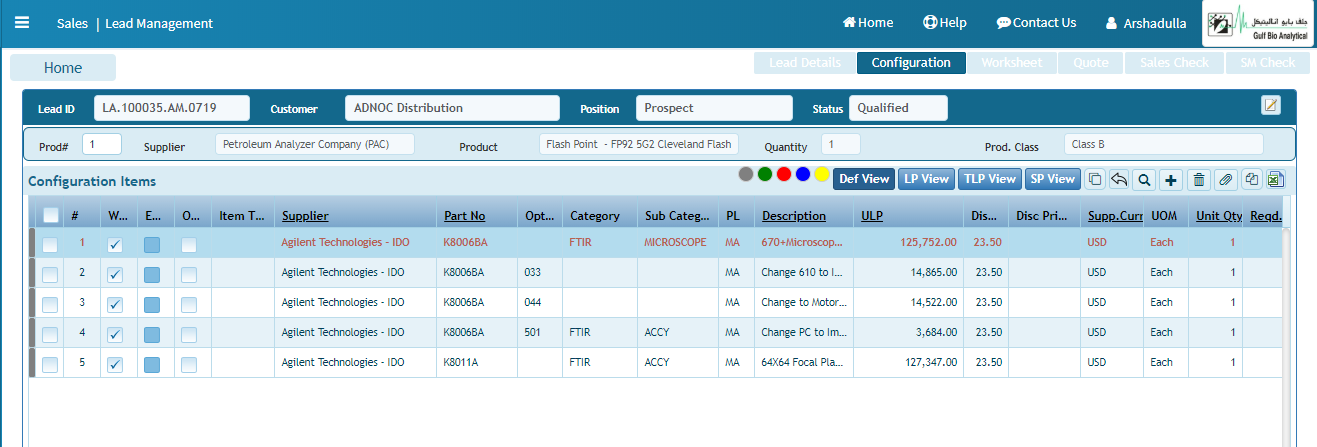Click the duplicate pages icon

(x=1251, y=180)
